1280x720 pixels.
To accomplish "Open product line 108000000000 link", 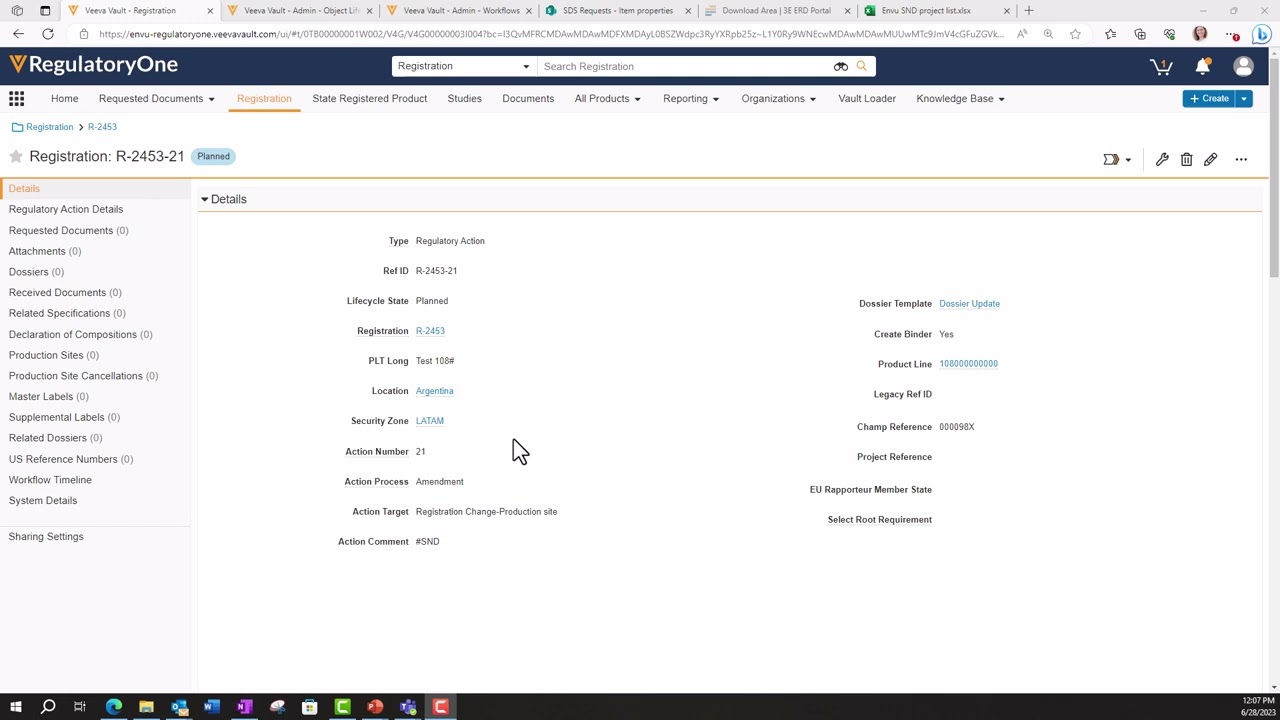I will pos(968,364).
